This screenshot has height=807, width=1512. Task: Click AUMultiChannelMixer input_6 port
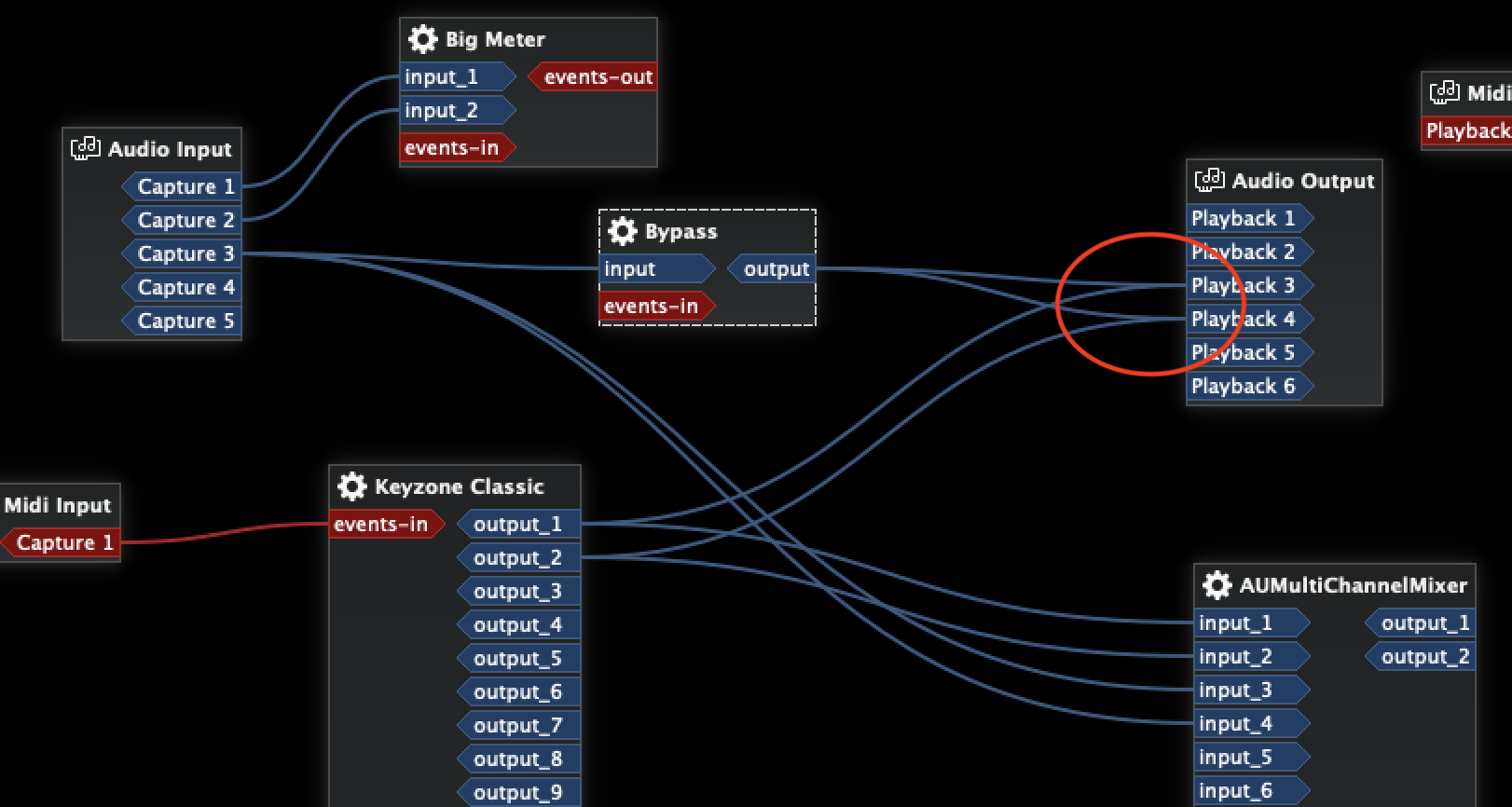point(1252,790)
